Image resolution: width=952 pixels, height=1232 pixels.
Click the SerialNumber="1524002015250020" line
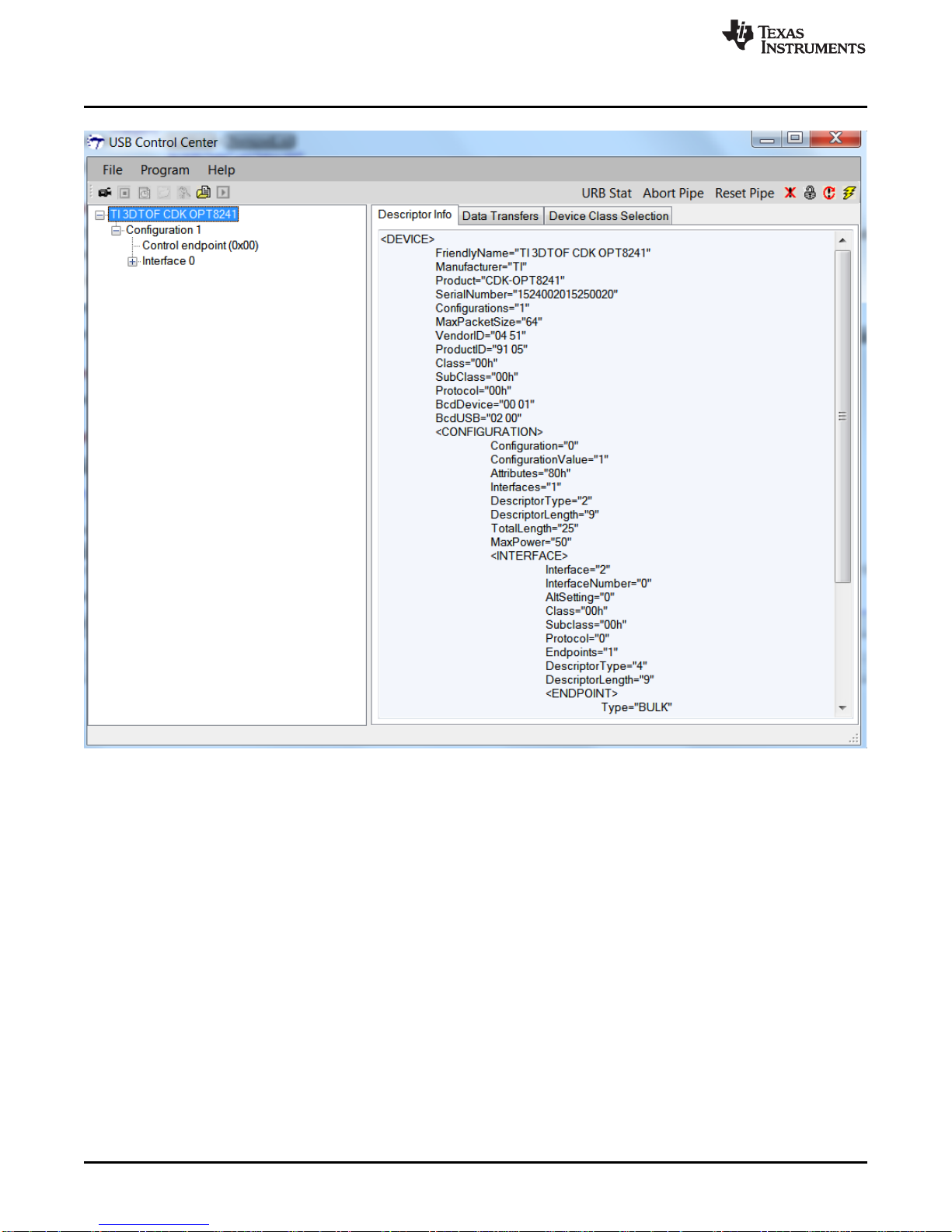coord(526,295)
